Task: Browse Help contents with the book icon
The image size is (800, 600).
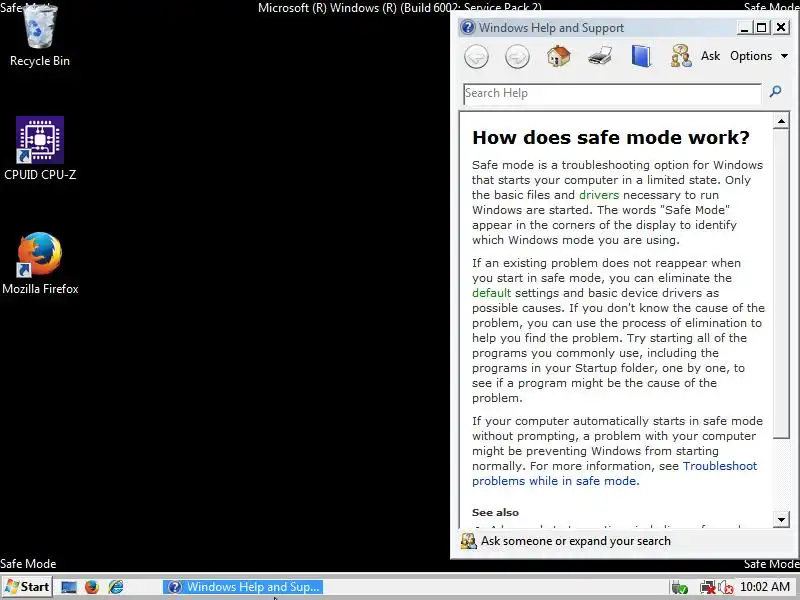Action: pyautogui.click(x=641, y=56)
